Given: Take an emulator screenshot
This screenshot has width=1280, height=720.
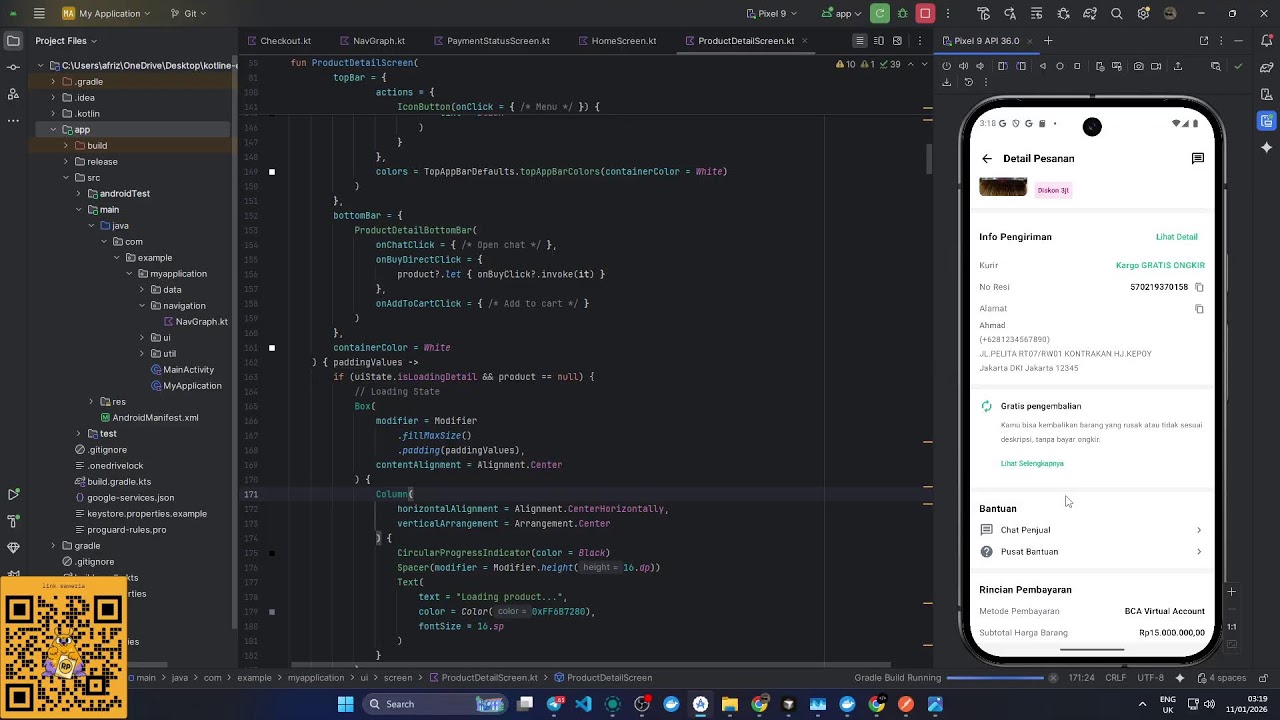Looking at the screenshot, I should [x=1138, y=66].
